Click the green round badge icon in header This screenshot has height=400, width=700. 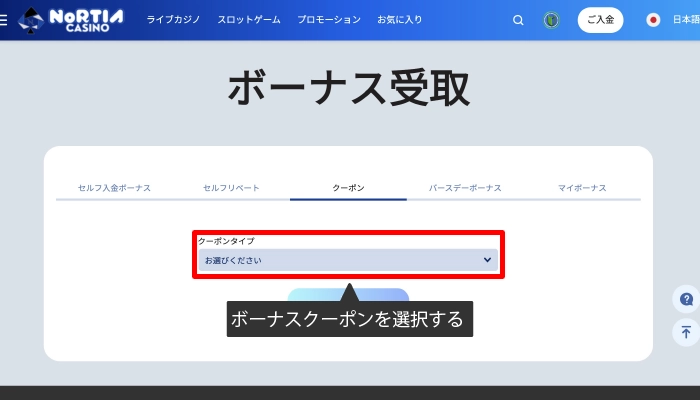551,20
